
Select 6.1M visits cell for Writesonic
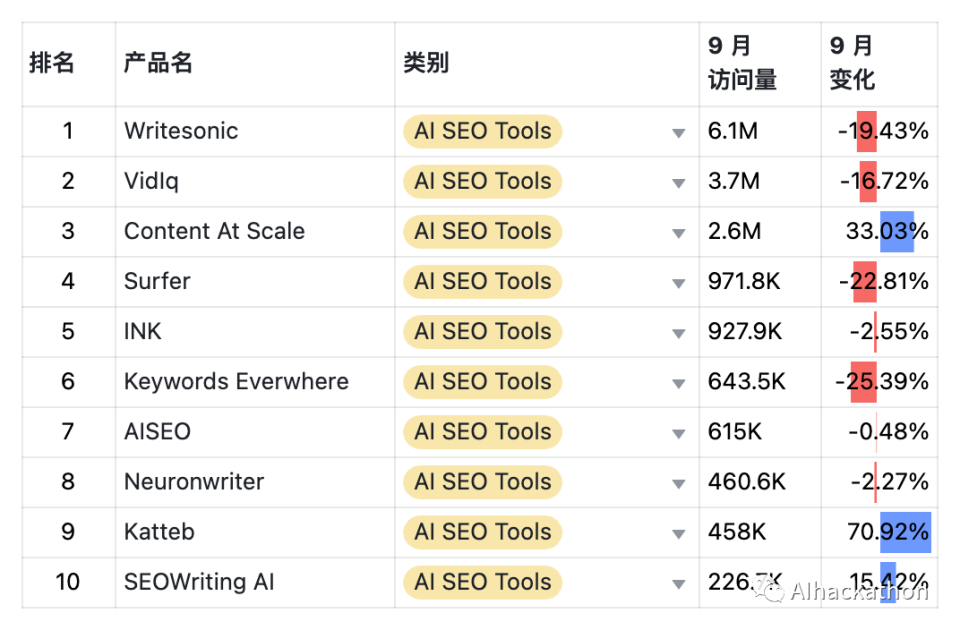click(x=733, y=131)
